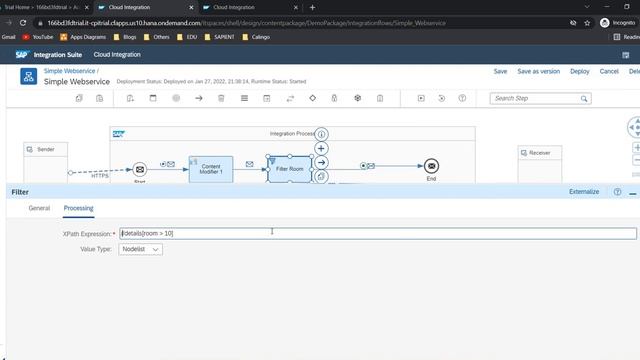Open the Persistence cube palette icon
The height and width of the screenshot is (360, 640).
tap(358, 98)
